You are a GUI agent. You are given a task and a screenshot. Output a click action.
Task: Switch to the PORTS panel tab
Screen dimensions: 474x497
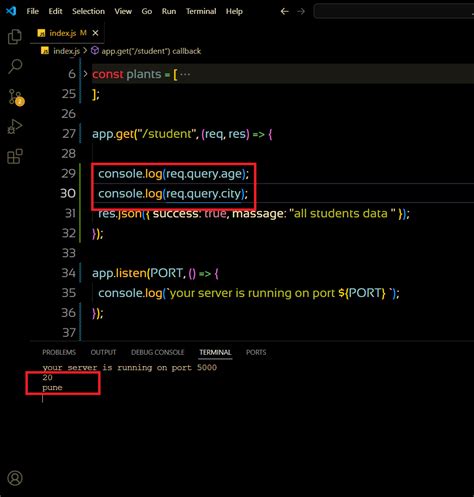pyautogui.click(x=256, y=352)
